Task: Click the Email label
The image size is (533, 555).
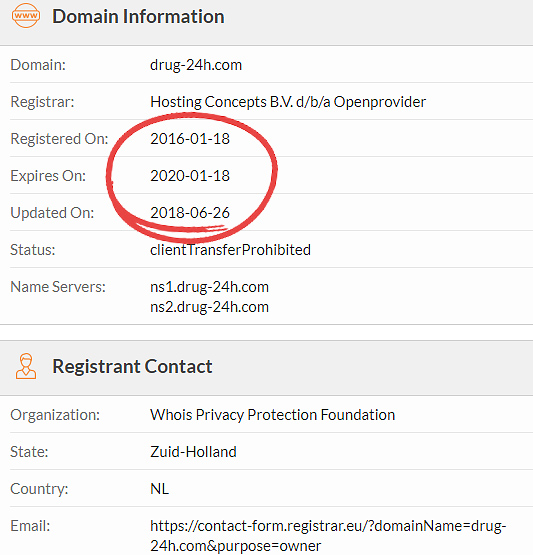Action: [x=30, y=526]
